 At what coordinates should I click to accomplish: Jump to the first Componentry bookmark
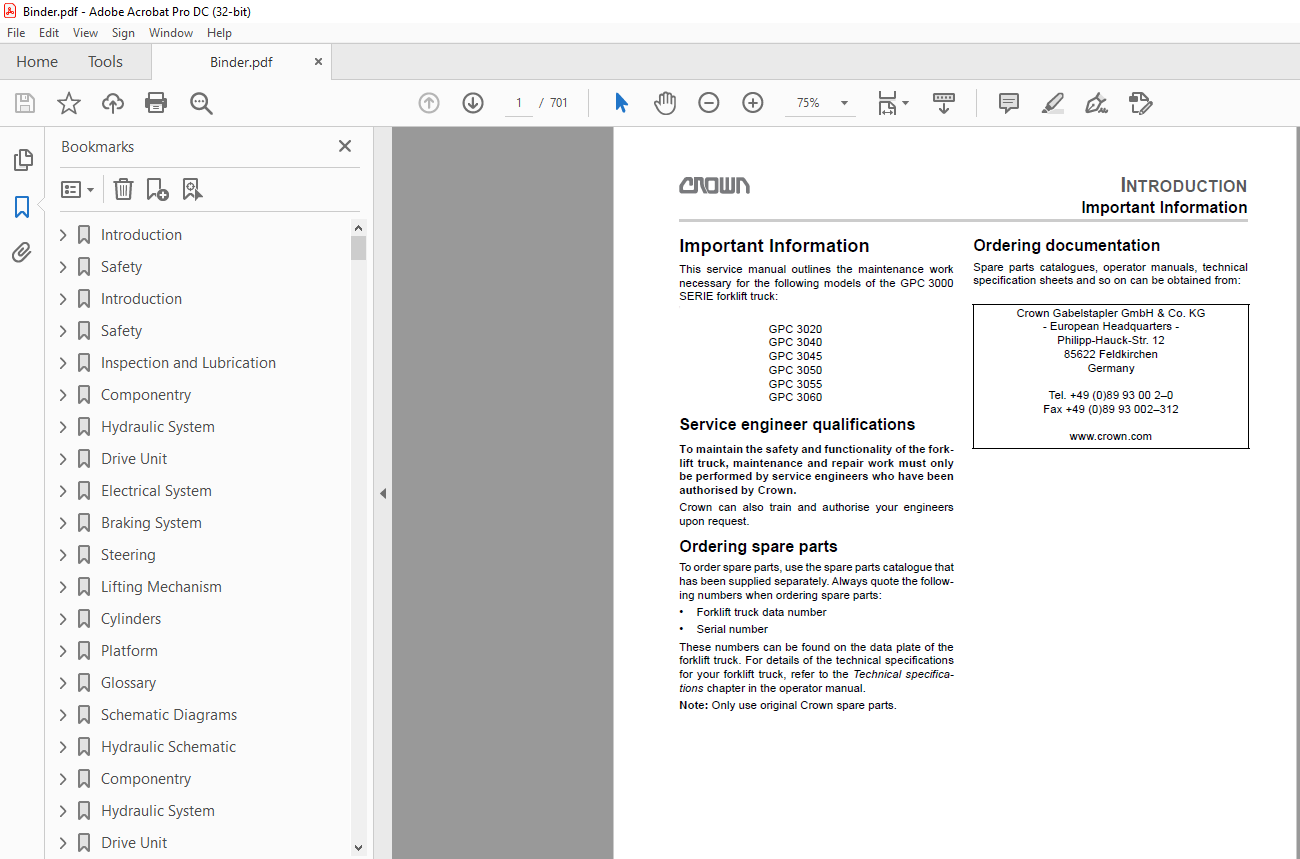[x=146, y=395]
